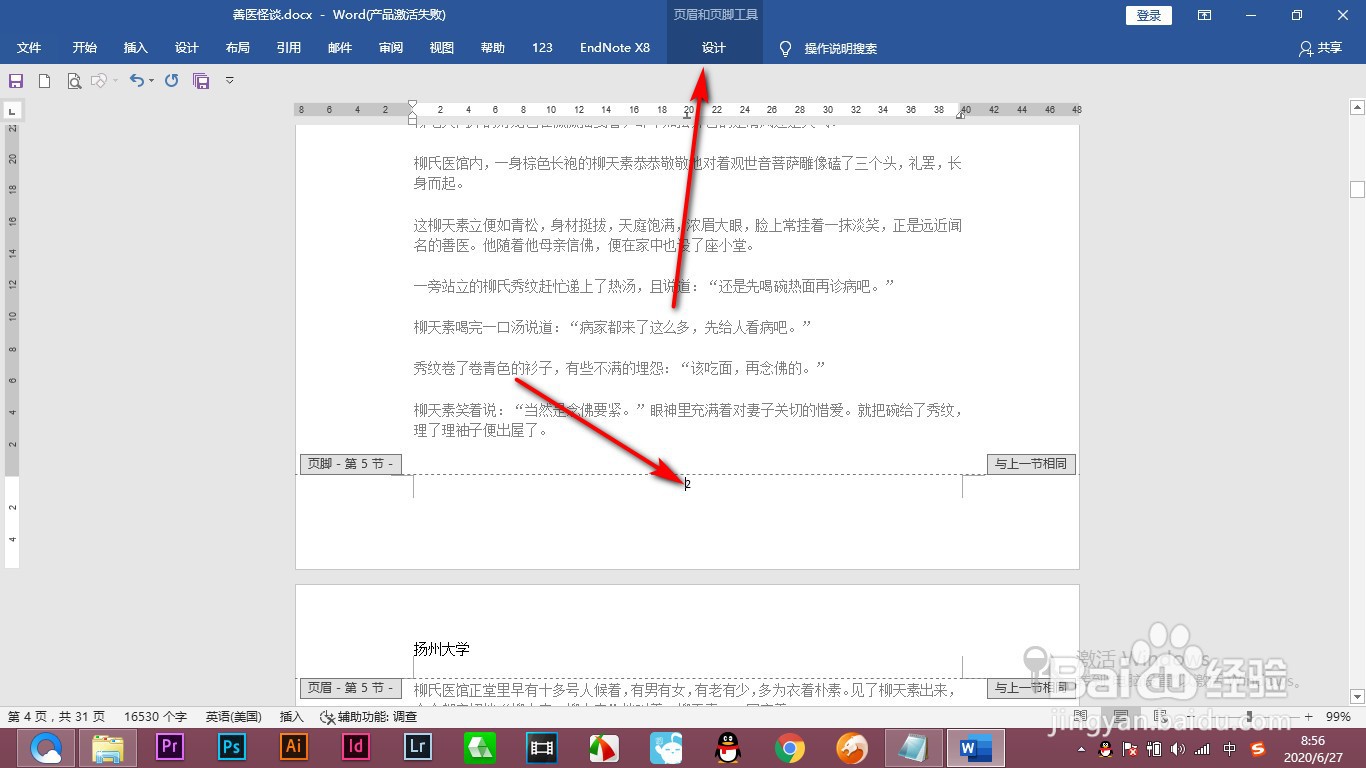This screenshot has width=1366, height=768.
Task: Open the file explorer taskbar icon
Action: (x=107, y=747)
